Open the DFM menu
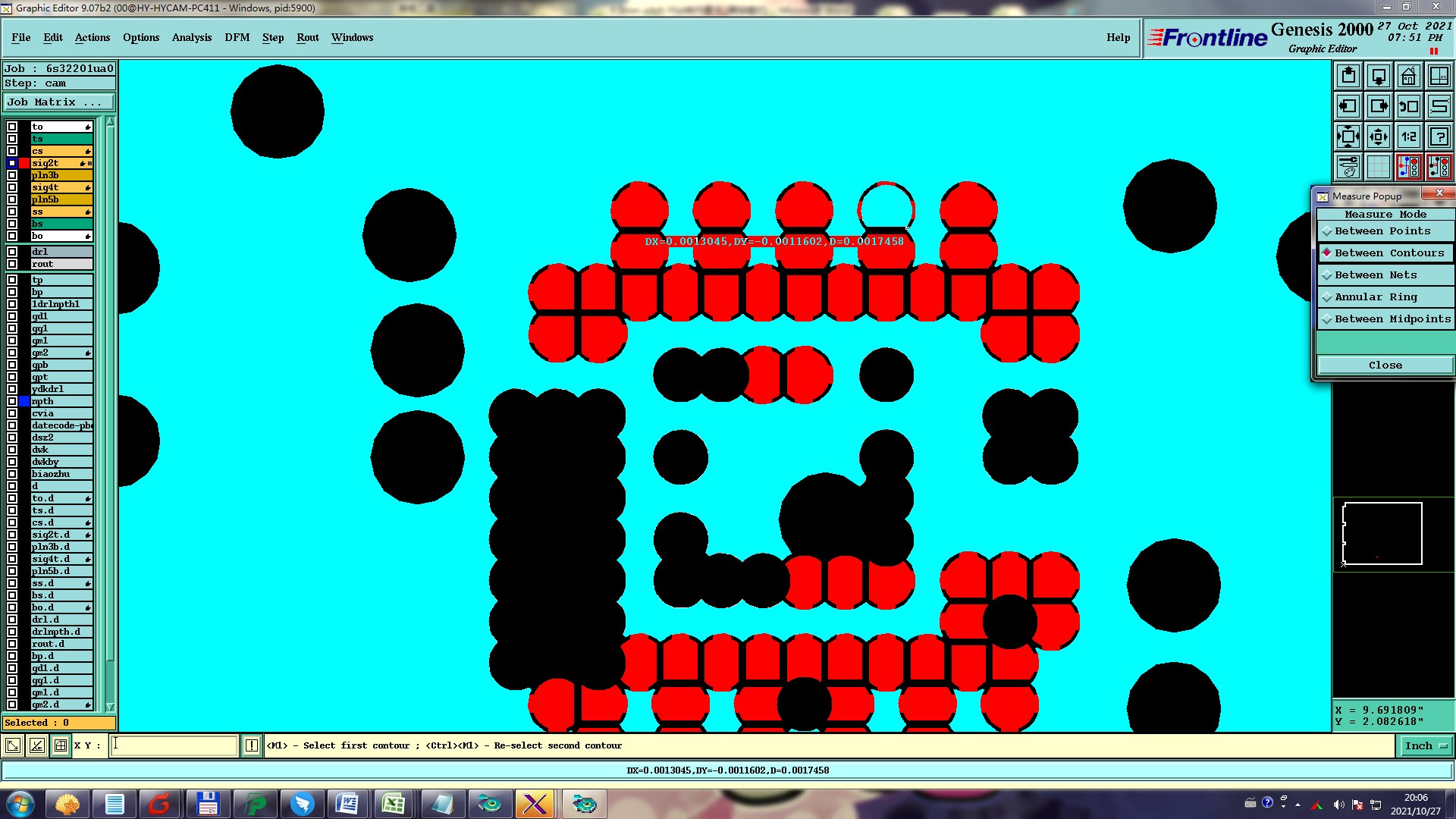Viewport: 1456px width, 819px height. (237, 37)
